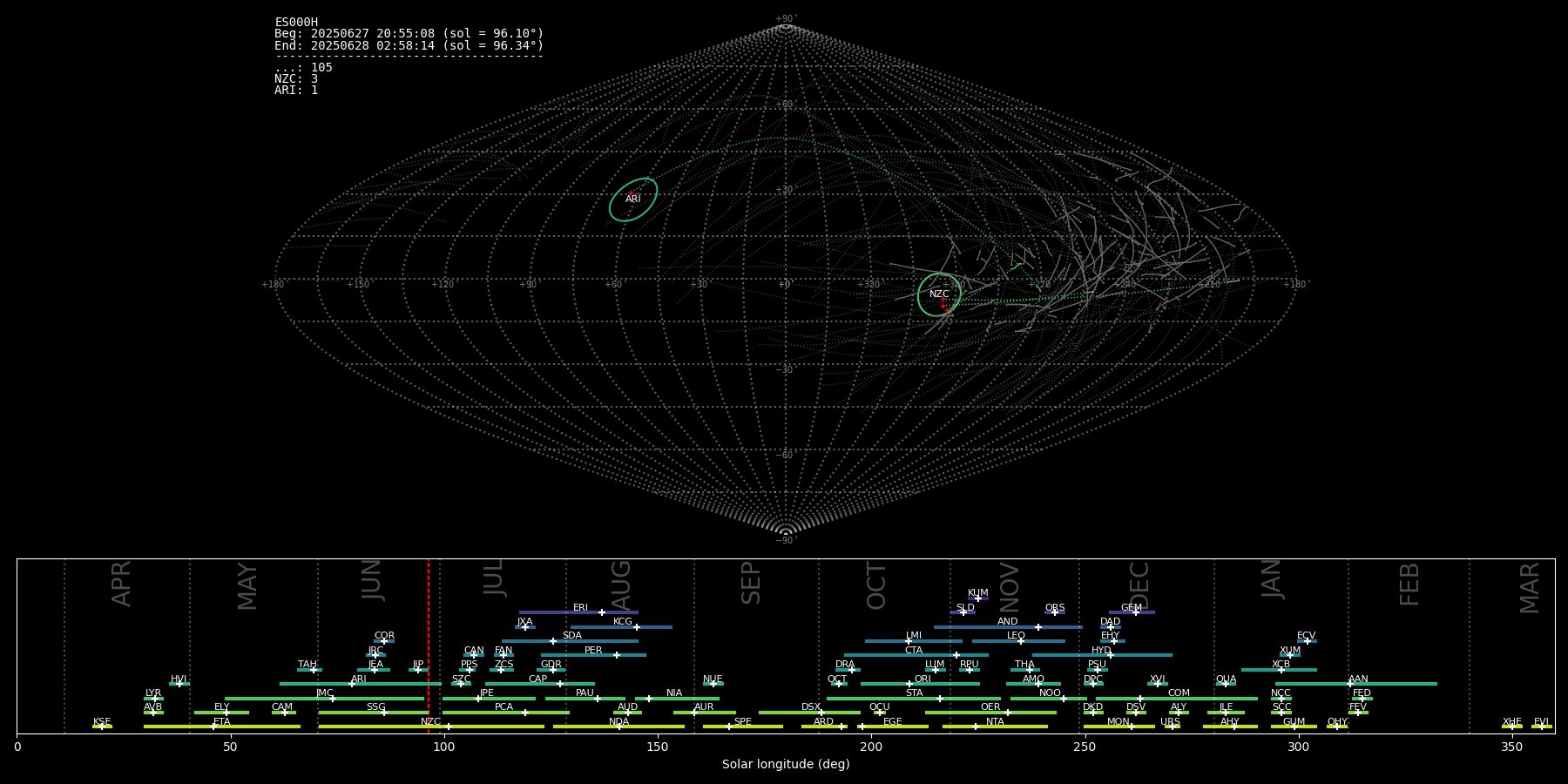Click the 'Solar longitude (deg)' axis label
The width and height of the screenshot is (1568, 784).
[x=786, y=764]
